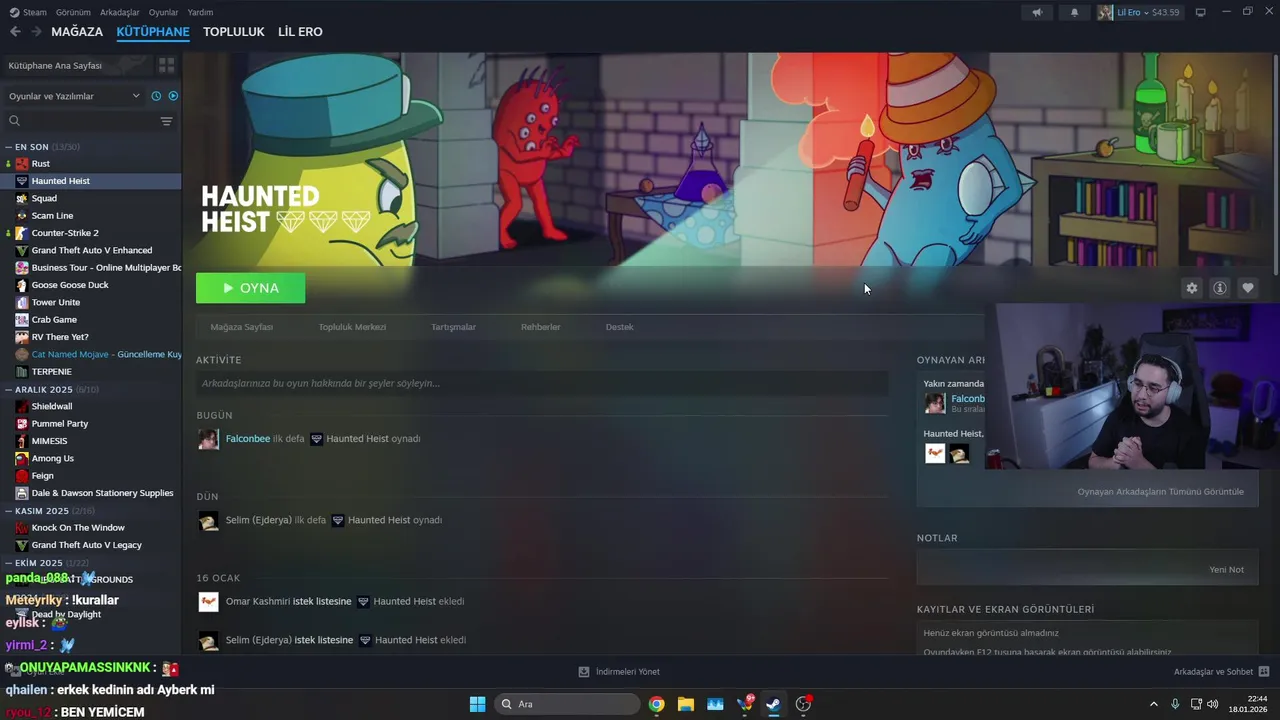The height and width of the screenshot is (720, 1280).
Task: Collapse the ARALIK 2025 category
Action: [8, 390]
